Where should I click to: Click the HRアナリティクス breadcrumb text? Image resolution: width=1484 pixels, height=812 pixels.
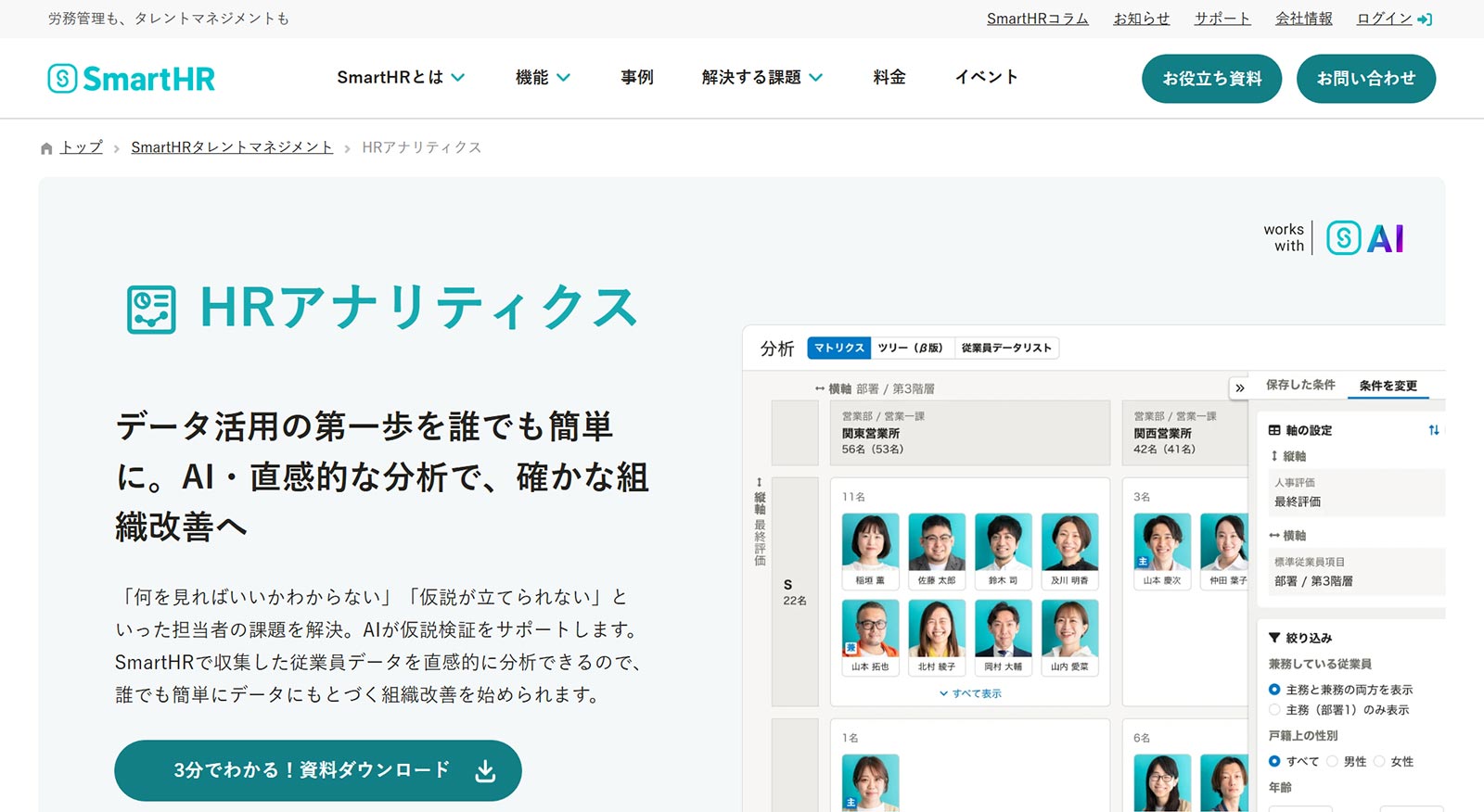coord(421,147)
